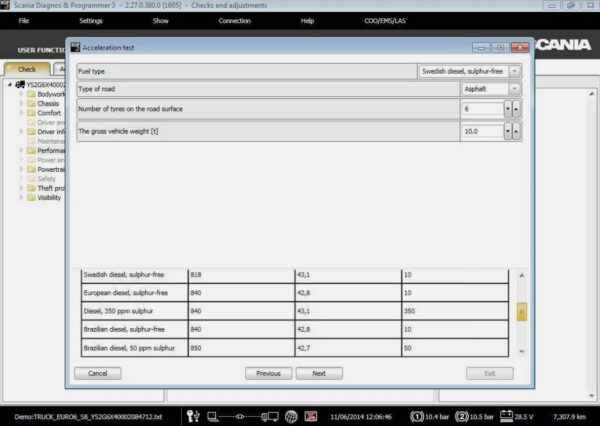Open the File menu
This screenshot has height=426, width=600.
point(24,21)
